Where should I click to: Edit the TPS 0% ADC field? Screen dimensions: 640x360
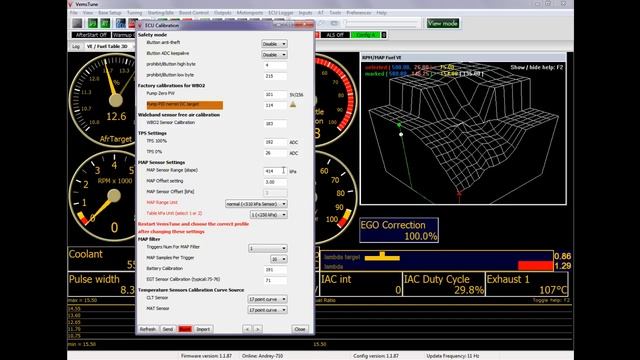tap(275, 153)
